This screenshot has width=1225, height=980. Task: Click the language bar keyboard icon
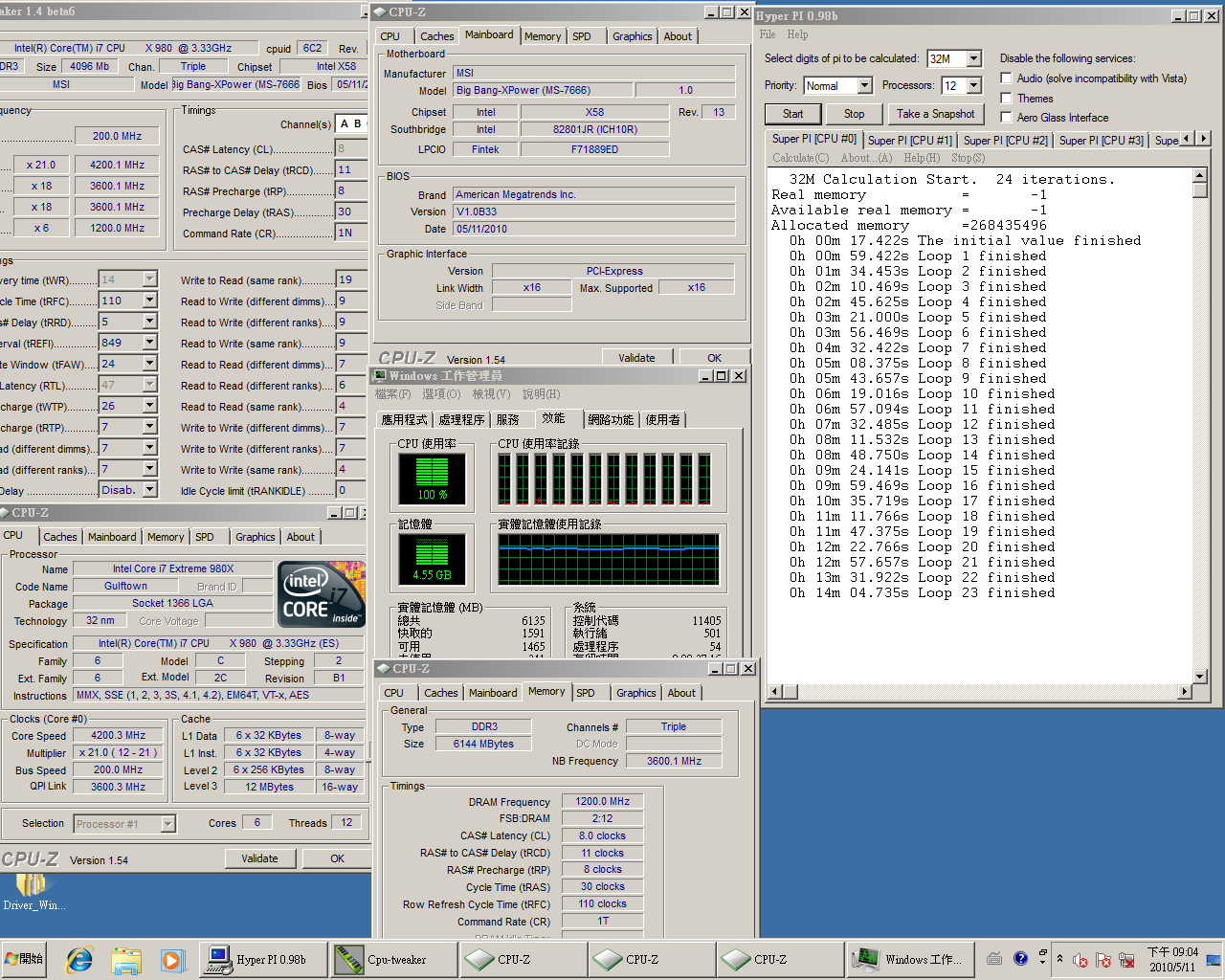tap(994, 958)
